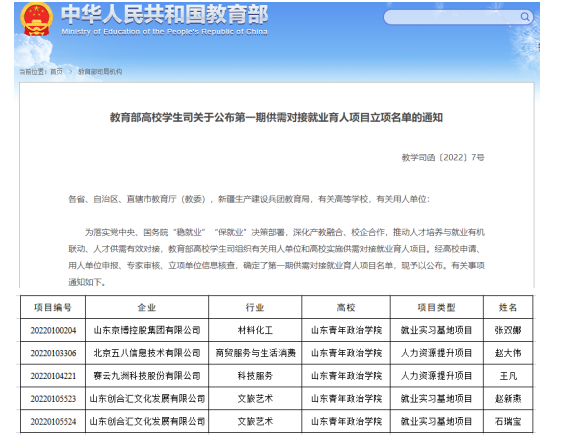Click the 北京五八信息技术有限公司 cell
562x442 pixels.
pyautogui.click(x=147, y=353)
